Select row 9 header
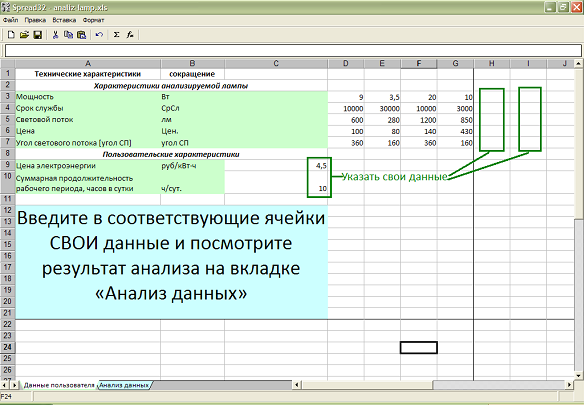 click(x=7, y=165)
